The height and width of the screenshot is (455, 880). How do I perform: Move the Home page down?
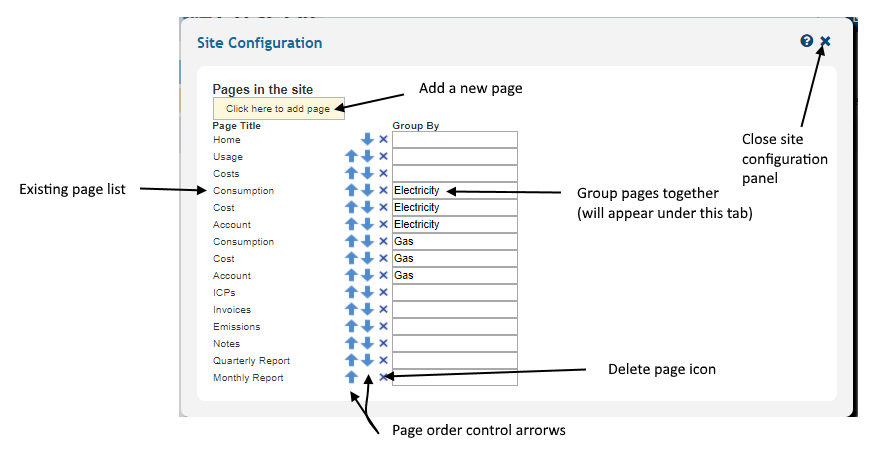point(367,140)
